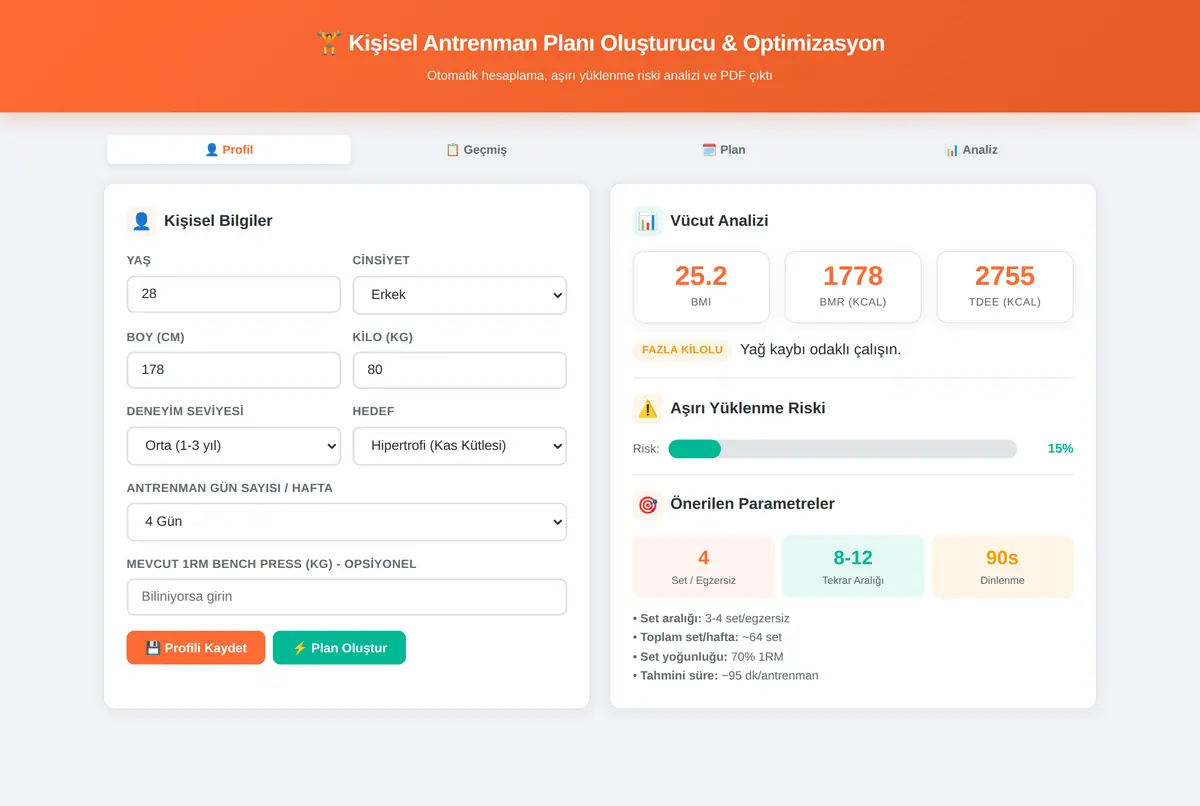Image resolution: width=1200 pixels, height=806 pixels.
Task: Open the Antrenman Gün Sayısı dropdown
Action: pos(347,522)
